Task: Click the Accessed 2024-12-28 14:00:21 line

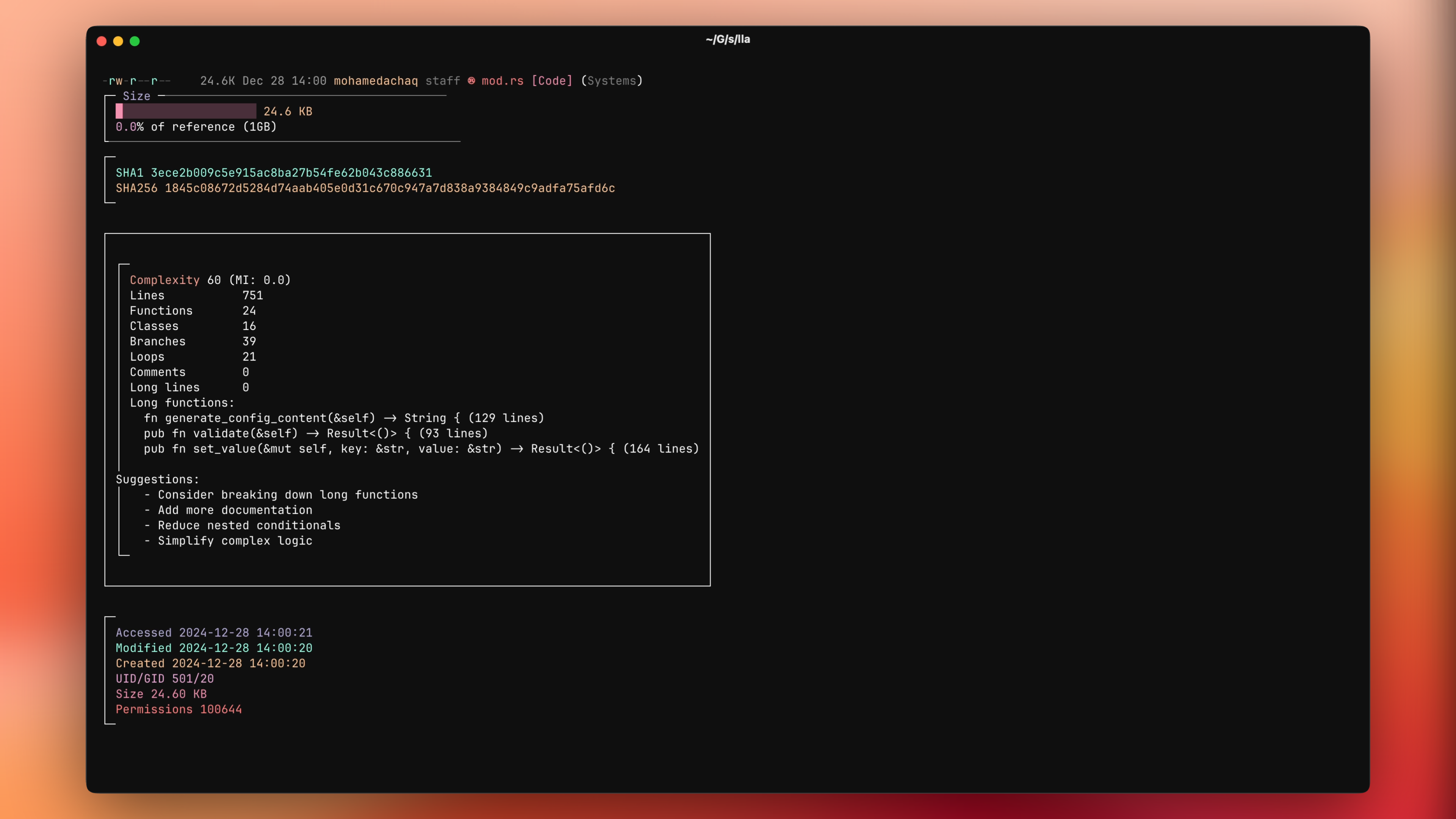Action: coord(214,632)
